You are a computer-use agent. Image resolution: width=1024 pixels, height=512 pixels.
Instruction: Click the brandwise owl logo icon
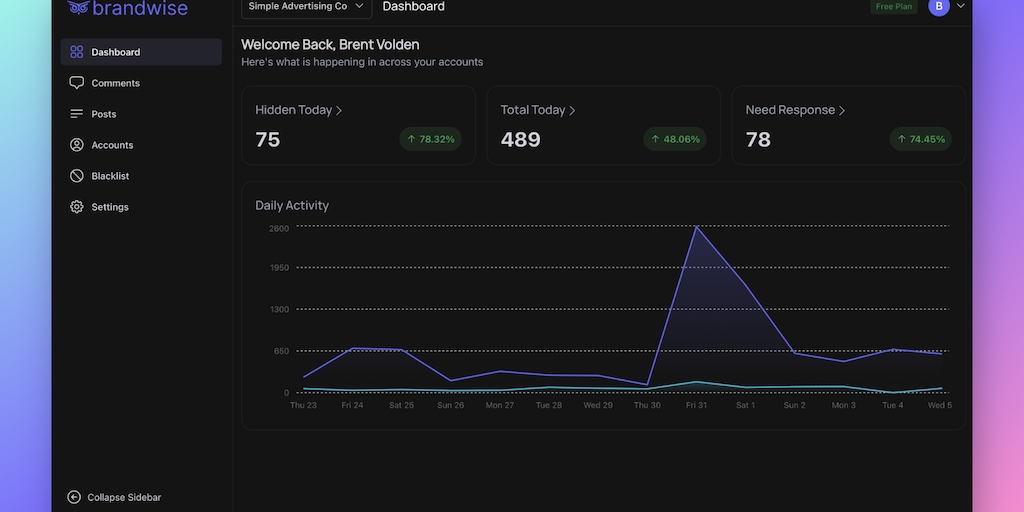78,7
